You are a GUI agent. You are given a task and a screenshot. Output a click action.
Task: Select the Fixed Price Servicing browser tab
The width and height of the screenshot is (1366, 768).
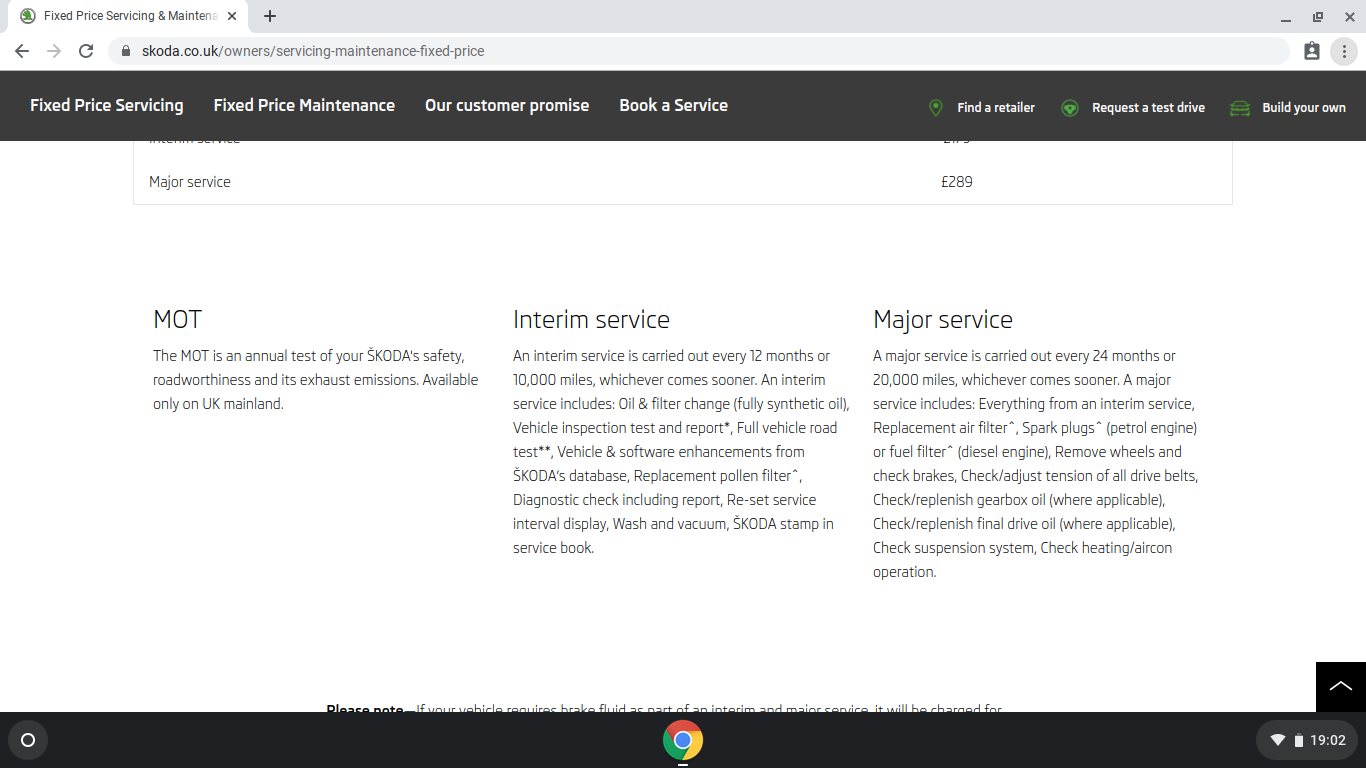click(x=130, y=16)
